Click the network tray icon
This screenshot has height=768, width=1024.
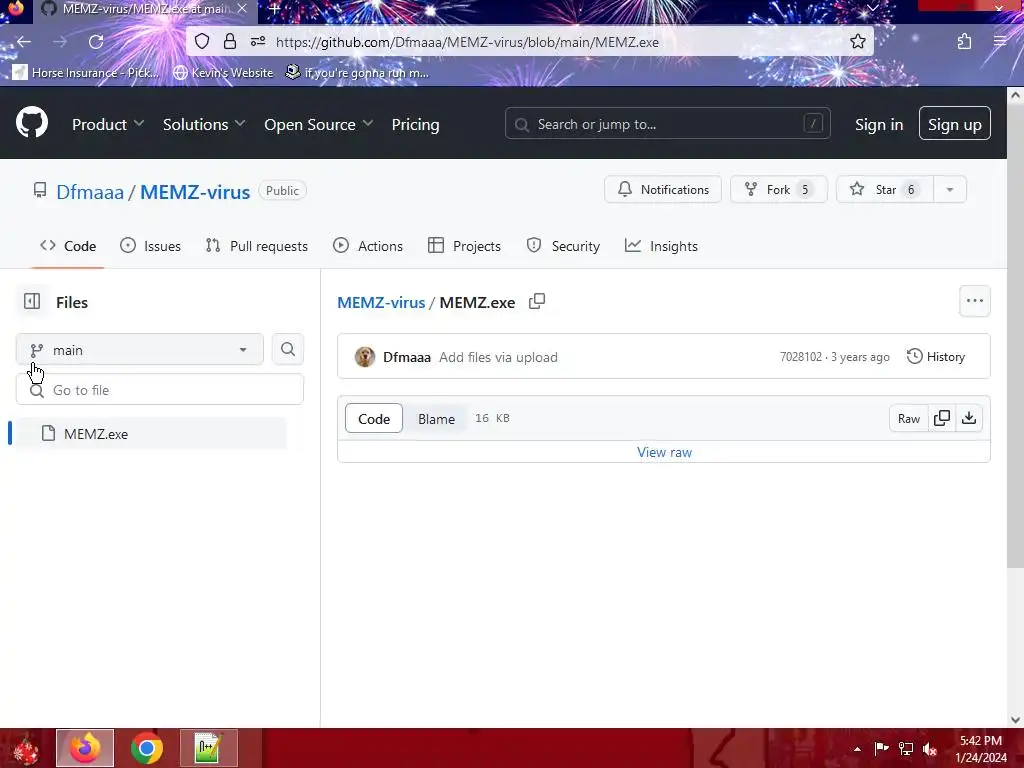pos(906,748)
